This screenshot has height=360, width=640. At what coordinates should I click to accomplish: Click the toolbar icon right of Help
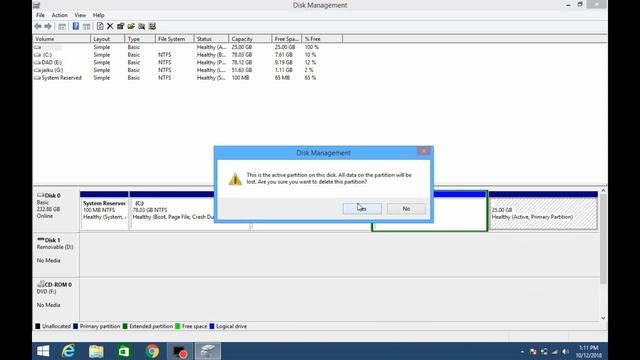[x=86, y=27]
